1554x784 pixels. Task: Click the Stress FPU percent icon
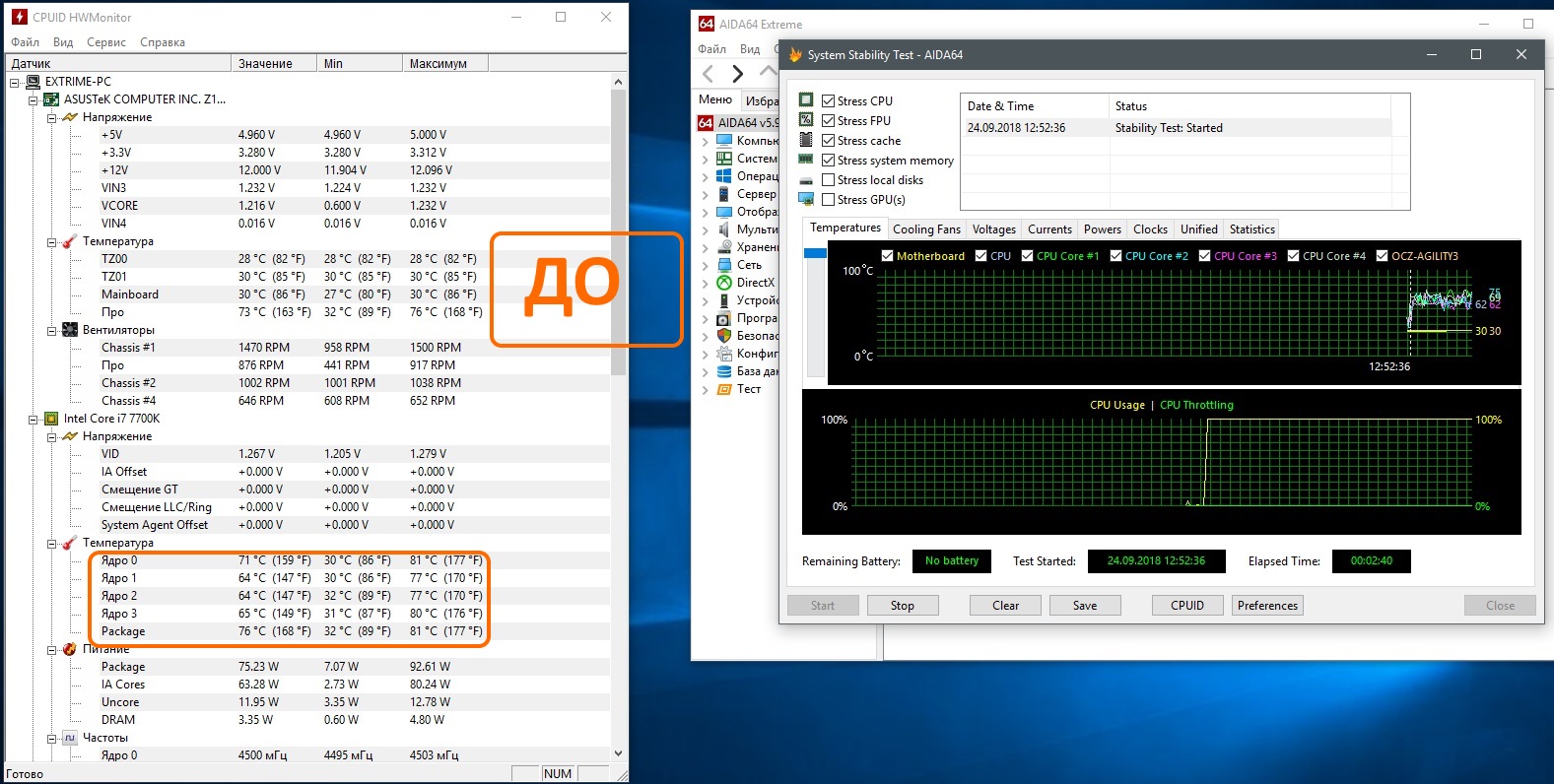coord(806,120)
